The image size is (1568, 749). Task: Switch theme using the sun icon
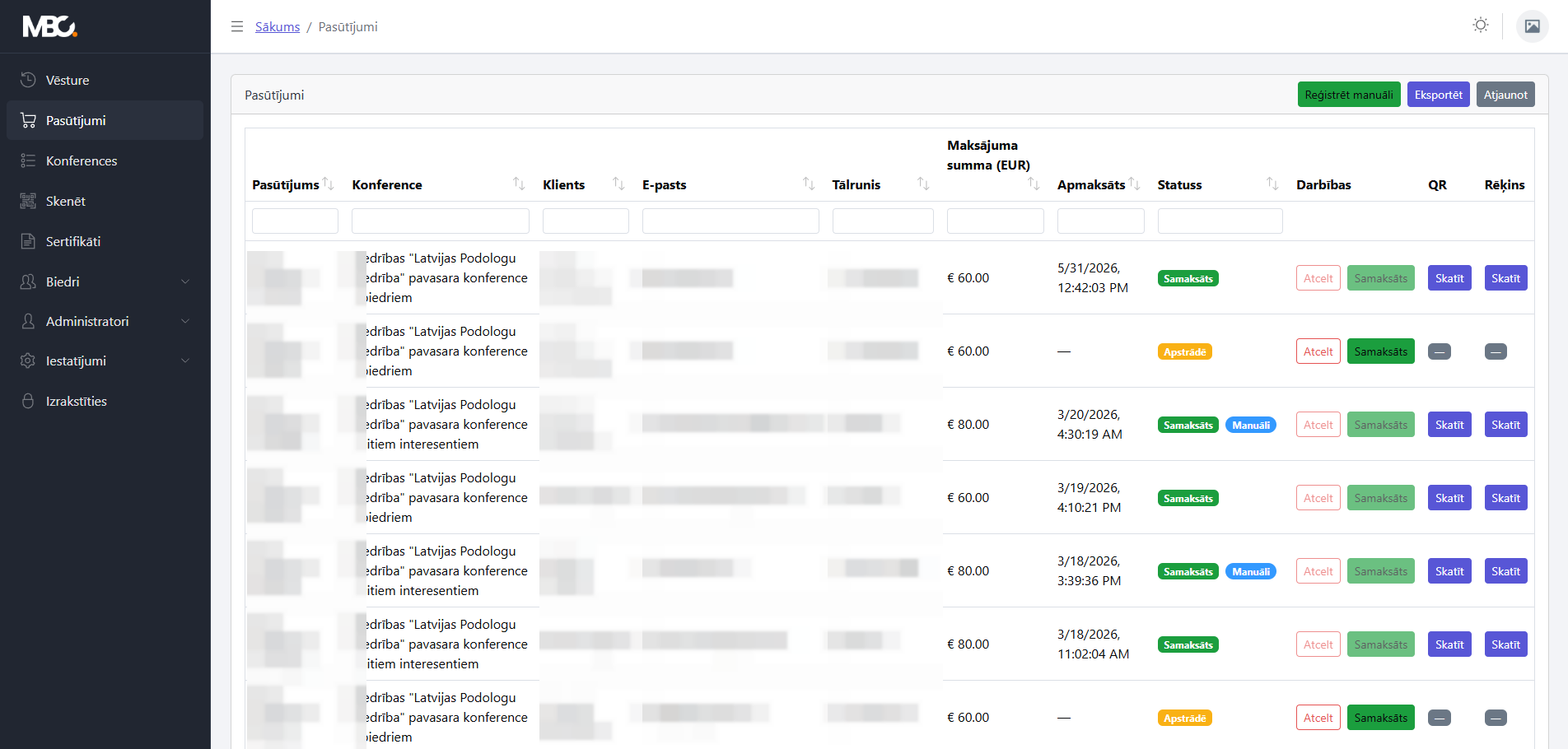[1481, 26]
